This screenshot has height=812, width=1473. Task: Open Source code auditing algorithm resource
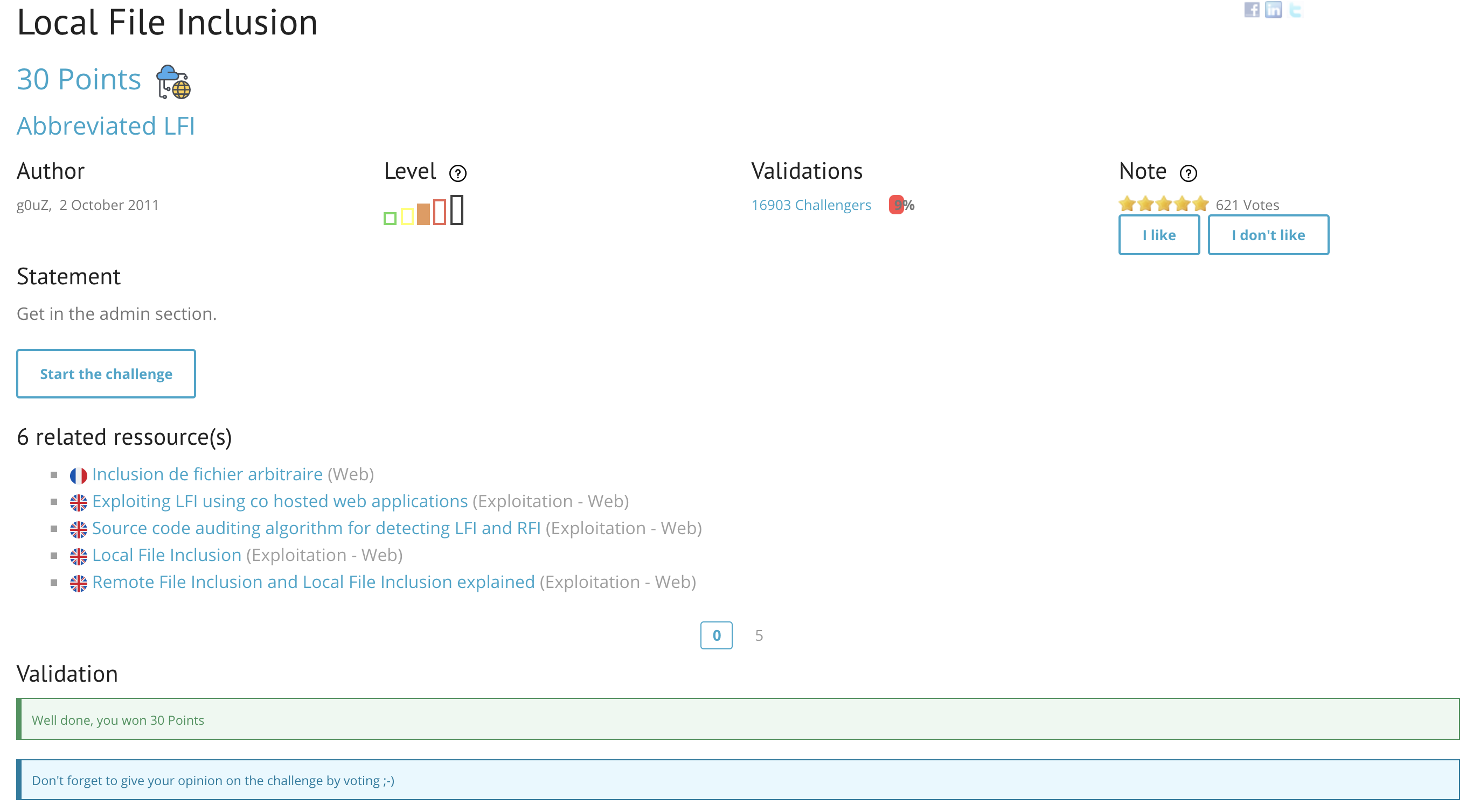pyautogui.click(x=316, y=528)
